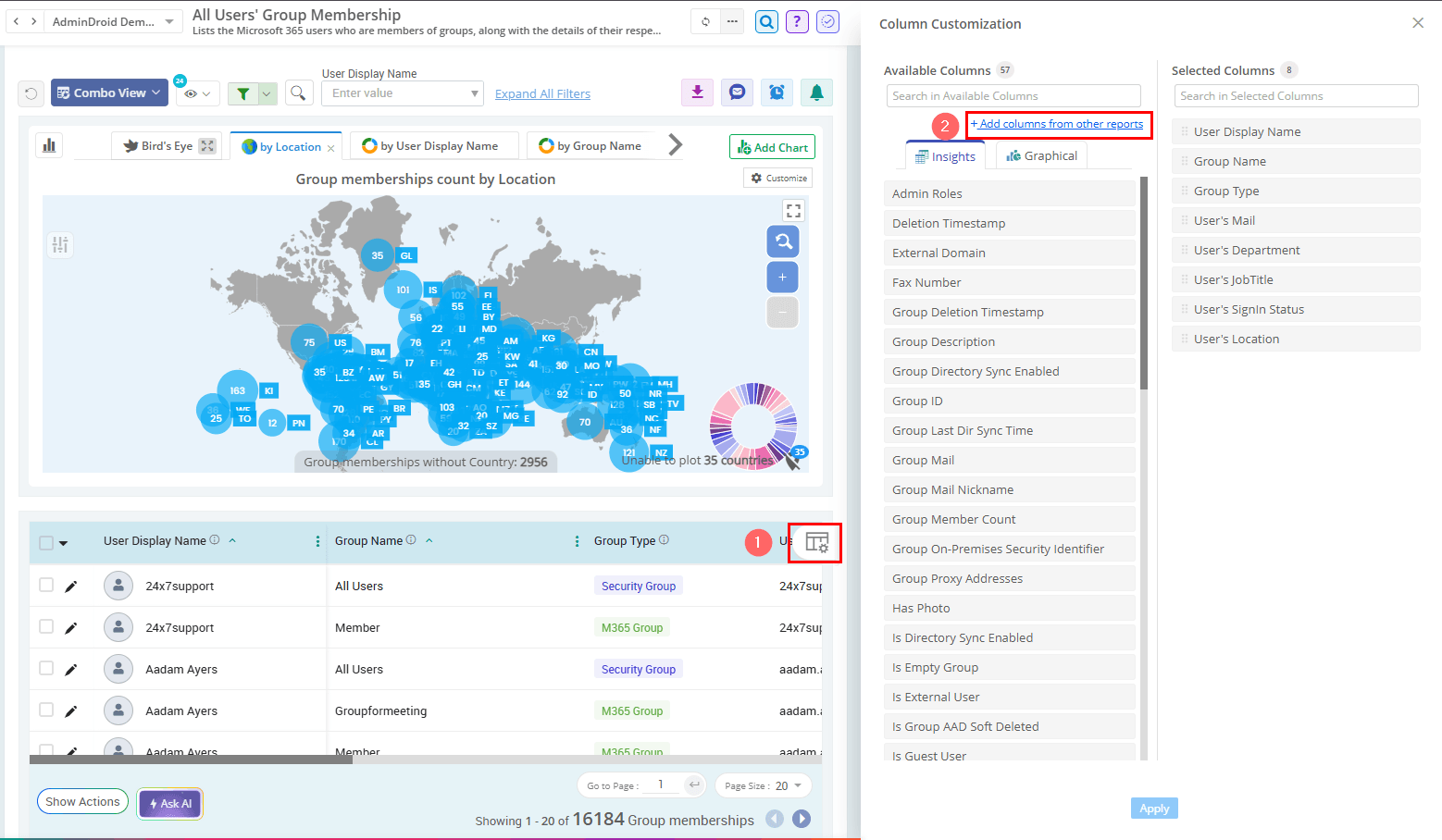Click the Search in Available Columns field
Screen dimensions: 1442x840
coord(1013,96)
